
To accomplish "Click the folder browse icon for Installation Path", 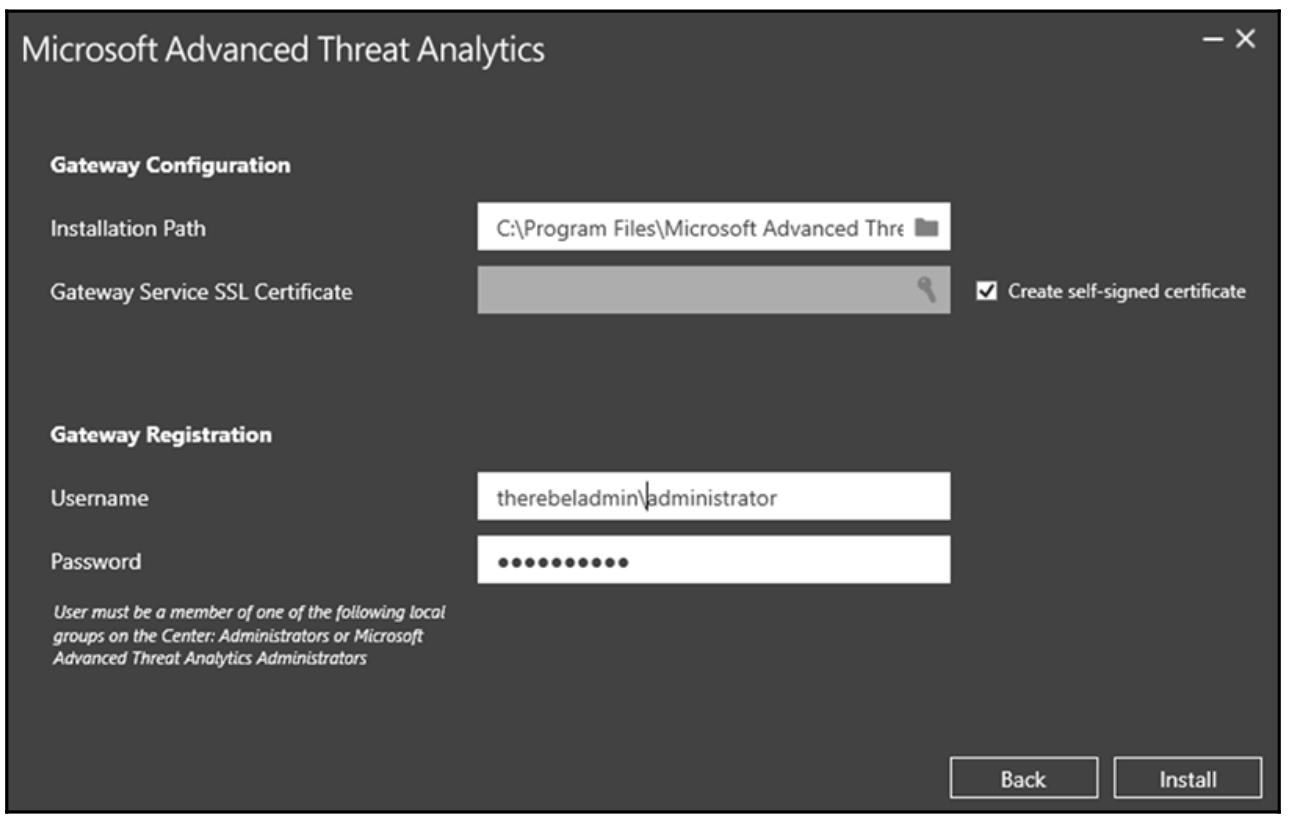I will pos(927,228).
